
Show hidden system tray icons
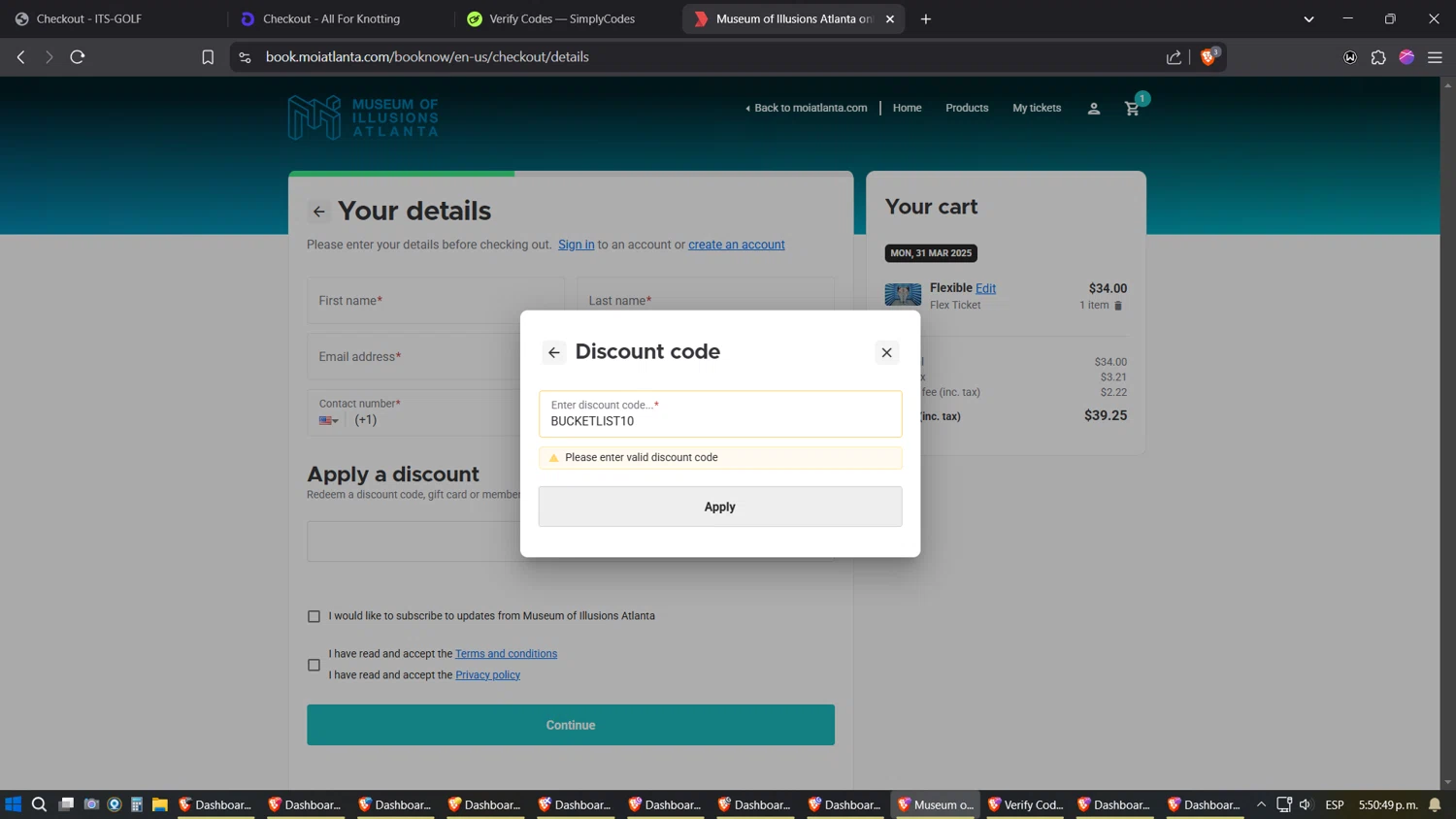pos(1261,804)
